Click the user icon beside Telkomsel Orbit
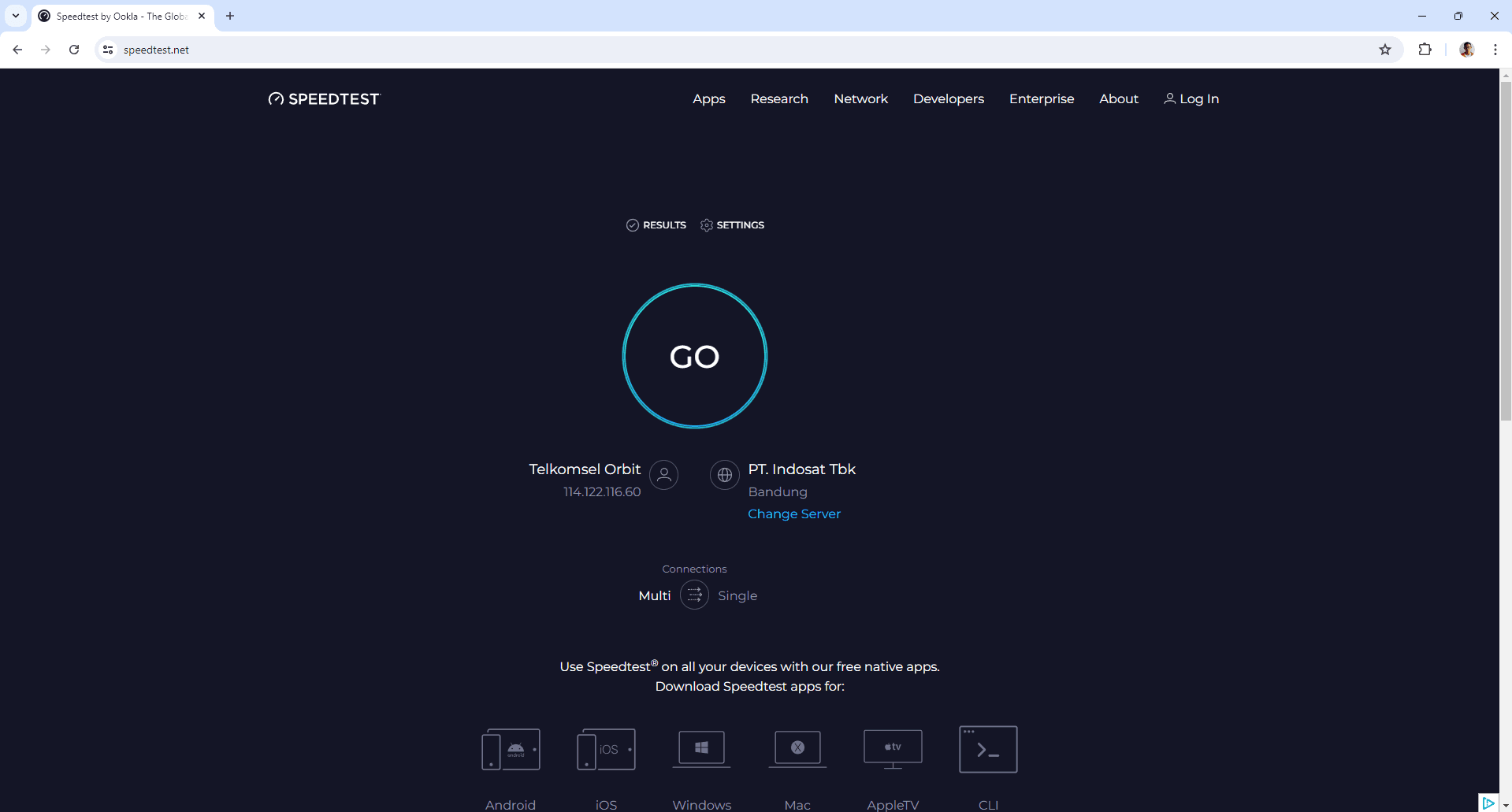Viewport: 1512px width, 812px height. 663,475
